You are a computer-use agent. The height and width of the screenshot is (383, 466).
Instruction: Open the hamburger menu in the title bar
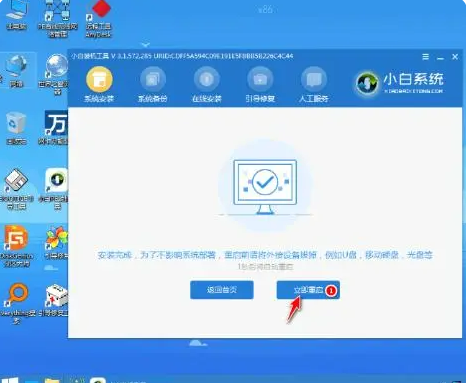tap(426, 57)
